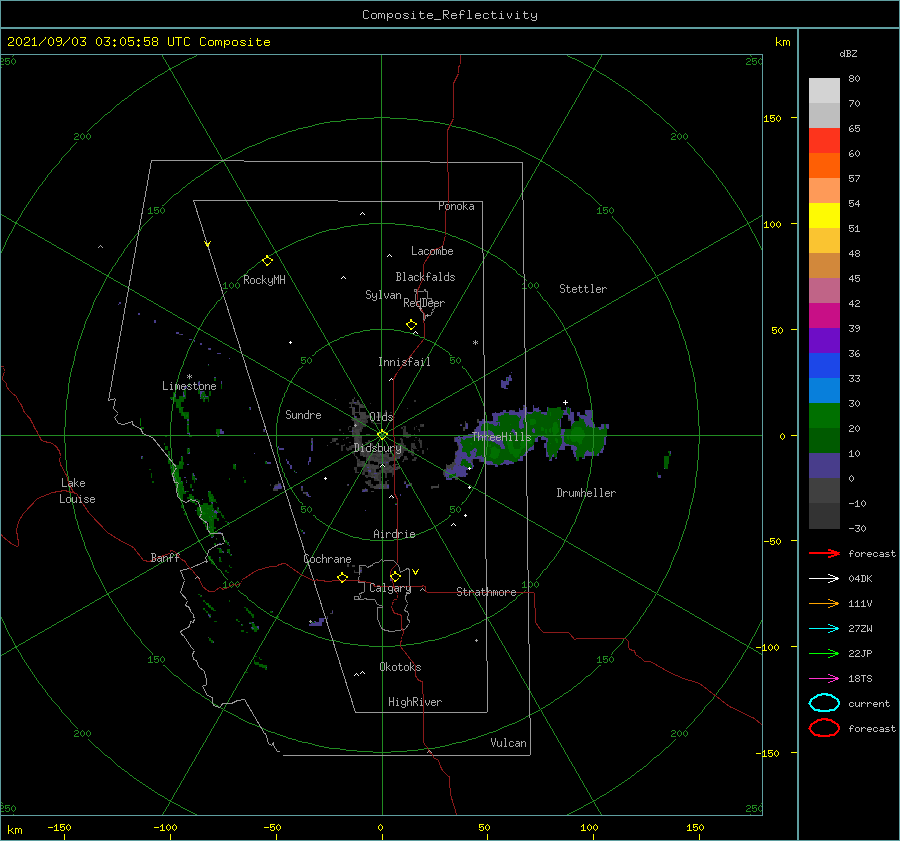Click the magenta 18TS arrow icon

tap(824, 679)
